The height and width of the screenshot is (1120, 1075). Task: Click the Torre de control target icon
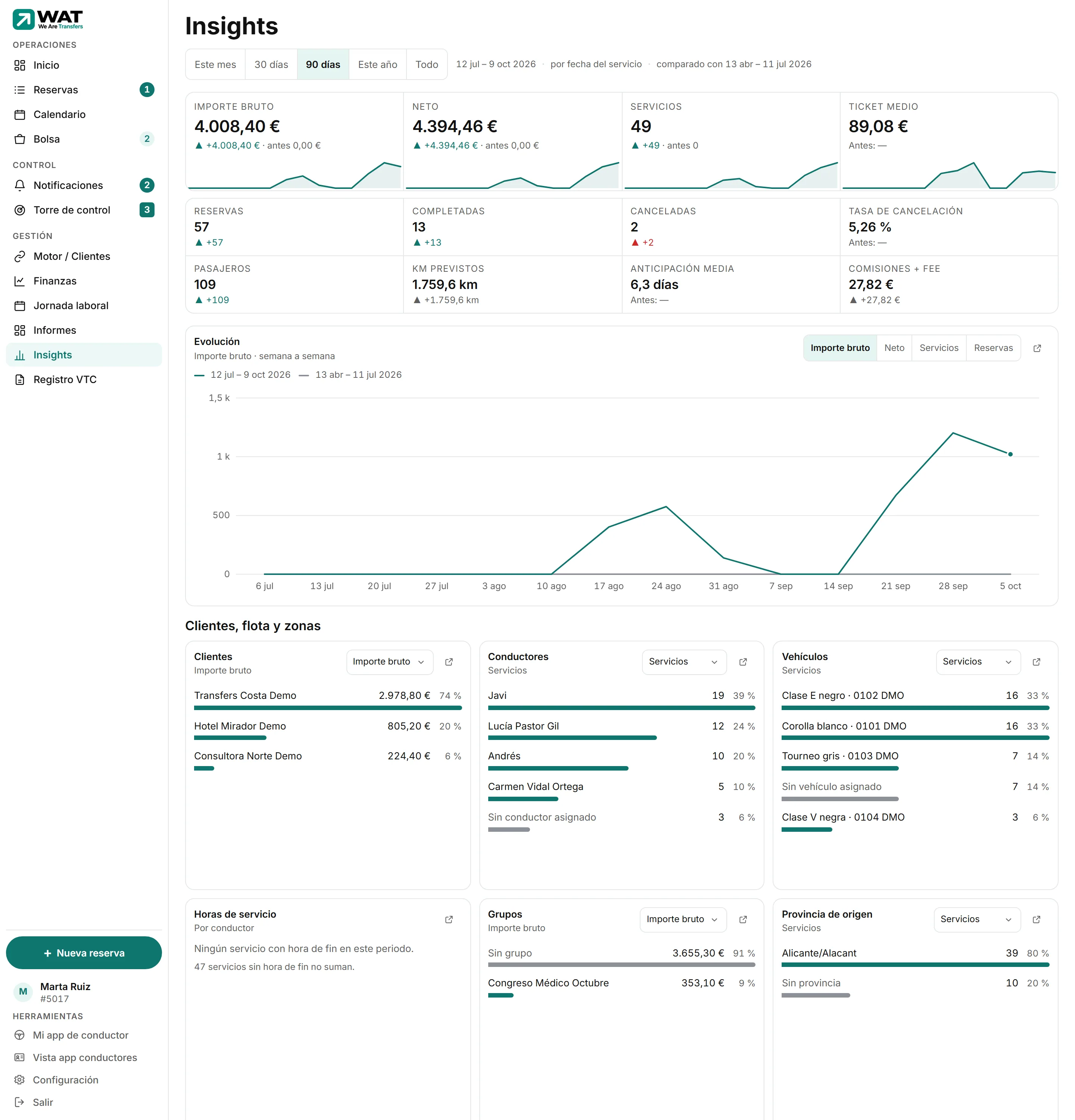20,210
